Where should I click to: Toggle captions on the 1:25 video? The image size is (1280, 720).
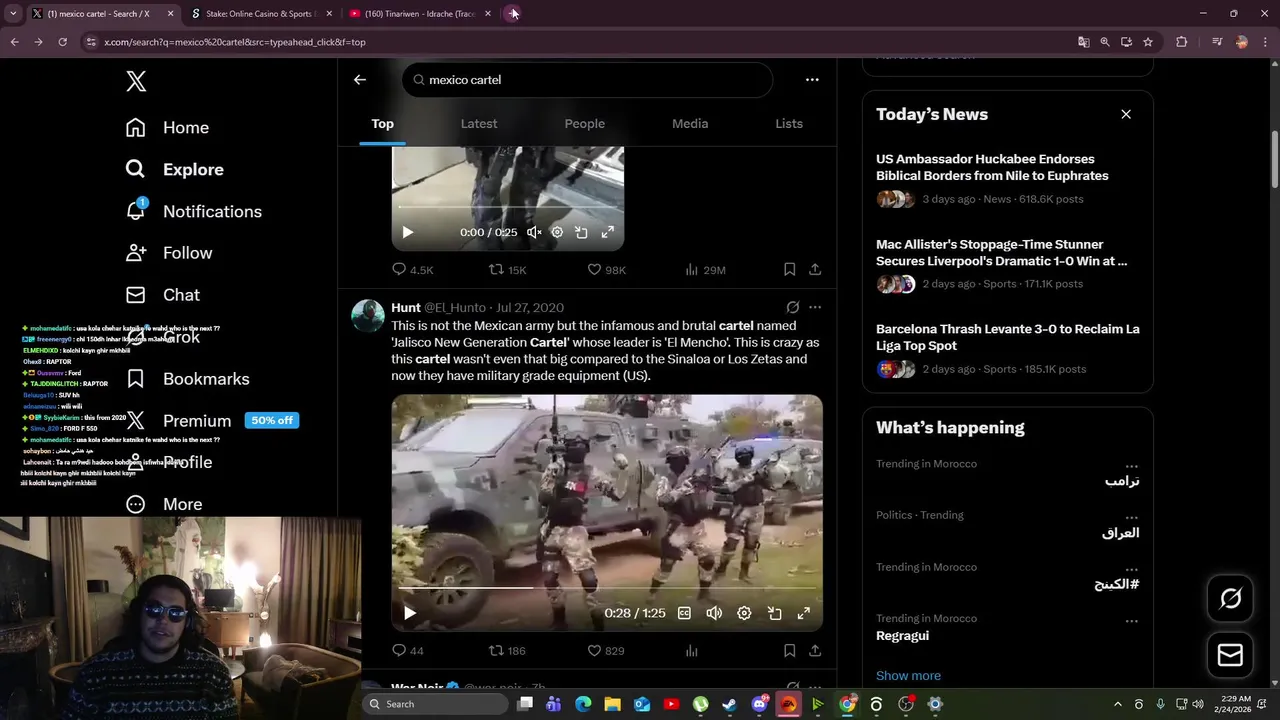684,613
